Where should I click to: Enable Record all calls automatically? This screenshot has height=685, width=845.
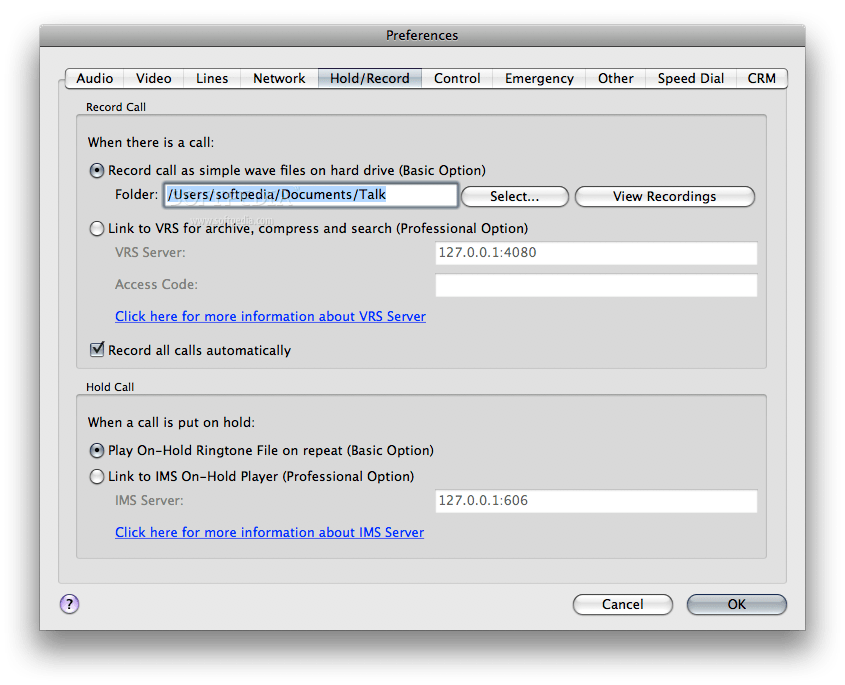tap(97, 350)
